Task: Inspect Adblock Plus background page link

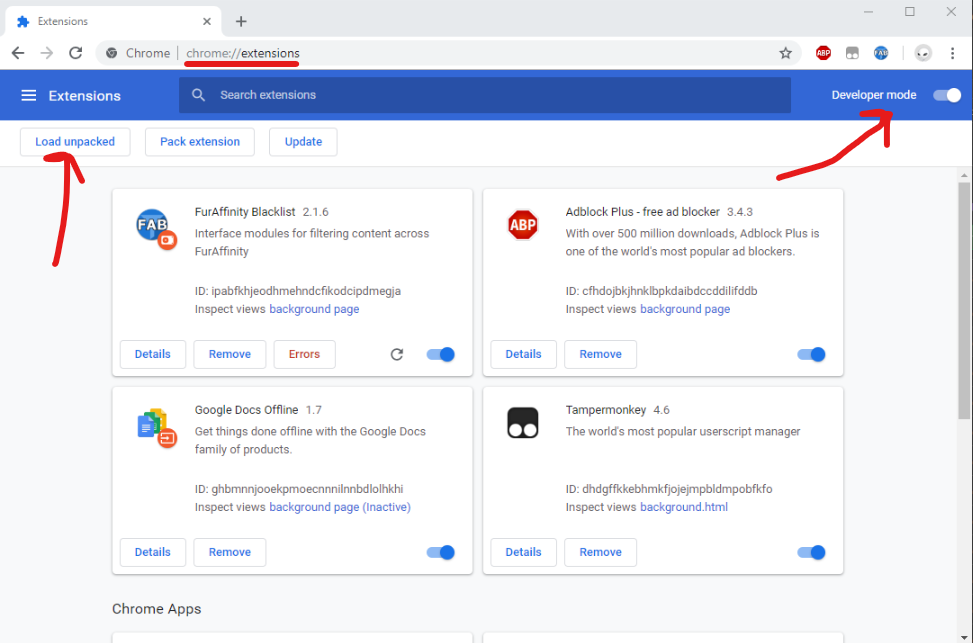Action: [x=685, y=309]
